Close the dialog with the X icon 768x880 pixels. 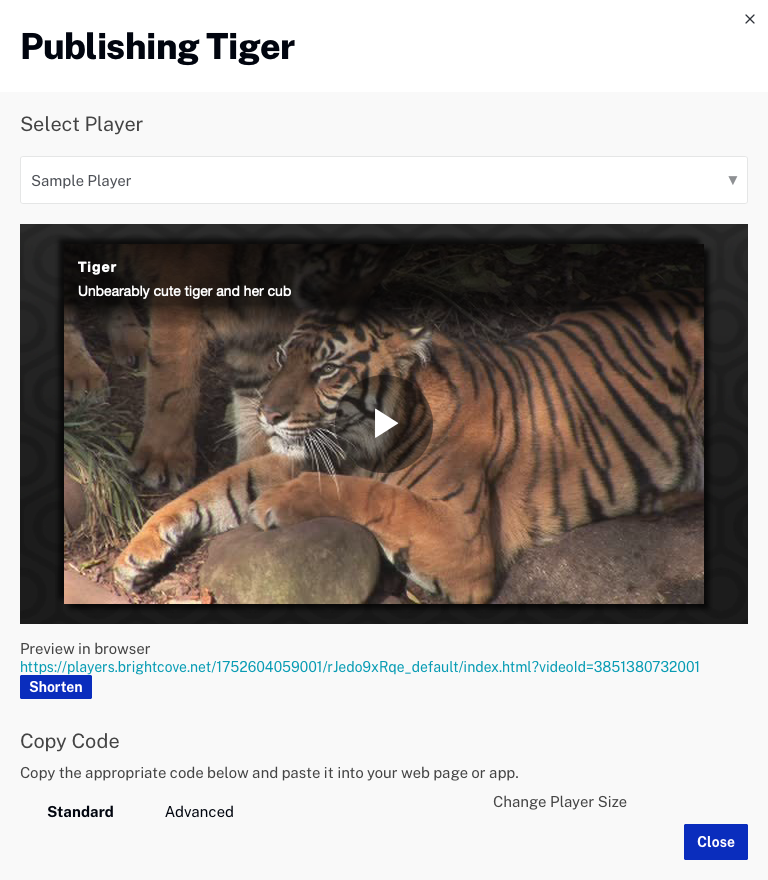[750, 19]
